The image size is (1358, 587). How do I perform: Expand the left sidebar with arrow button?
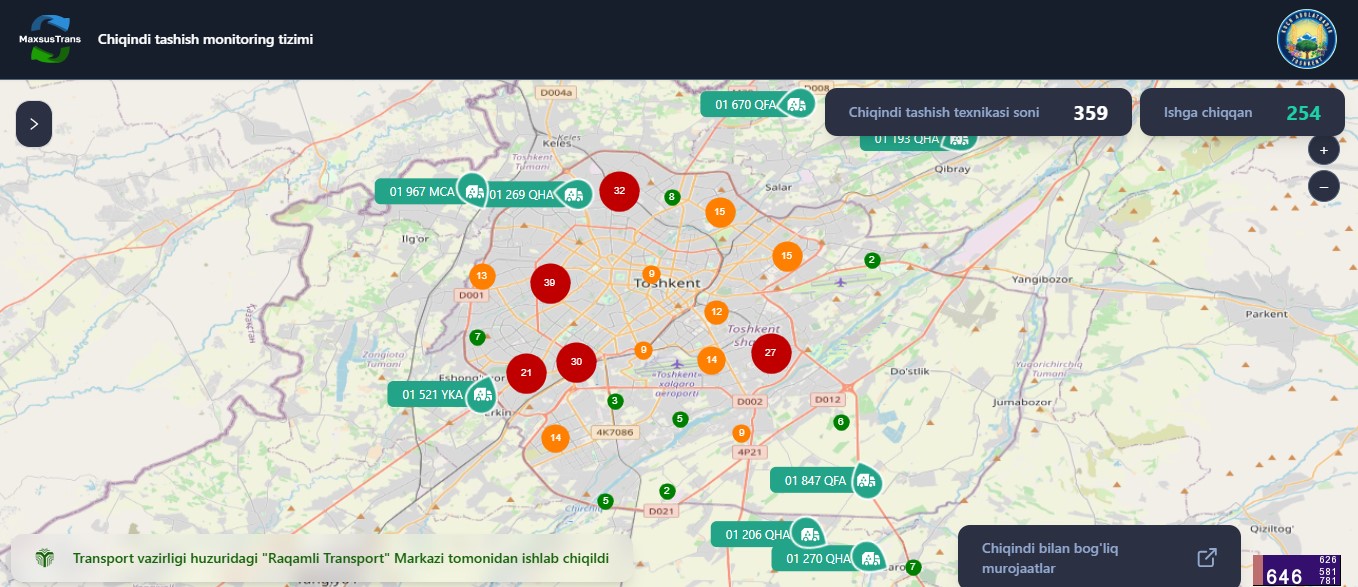[34, 124]
